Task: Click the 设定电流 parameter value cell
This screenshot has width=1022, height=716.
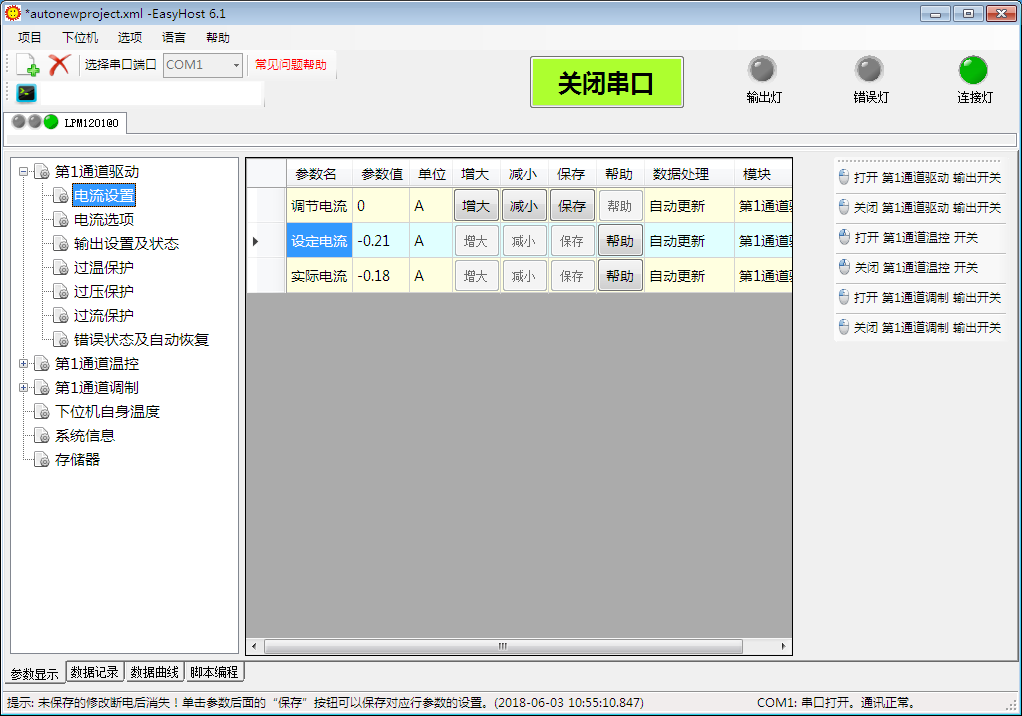Action: tap(380, 241)
